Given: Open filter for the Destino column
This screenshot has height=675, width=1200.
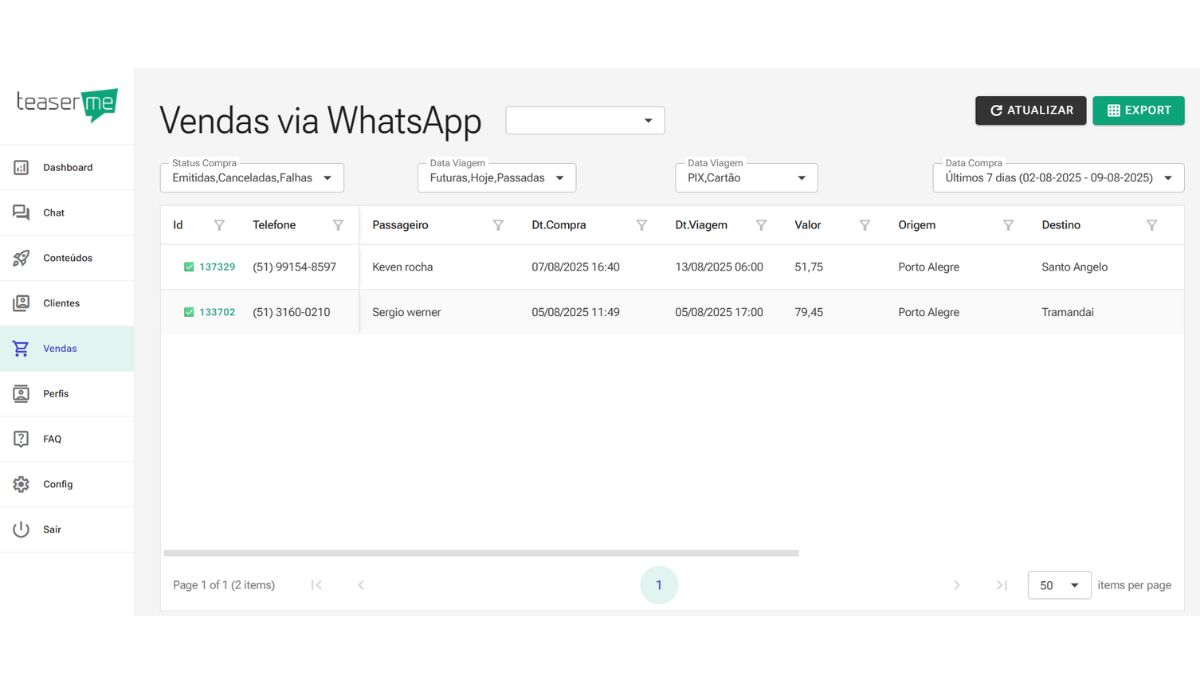Looking at the screenshot, I should (1152, 226).
